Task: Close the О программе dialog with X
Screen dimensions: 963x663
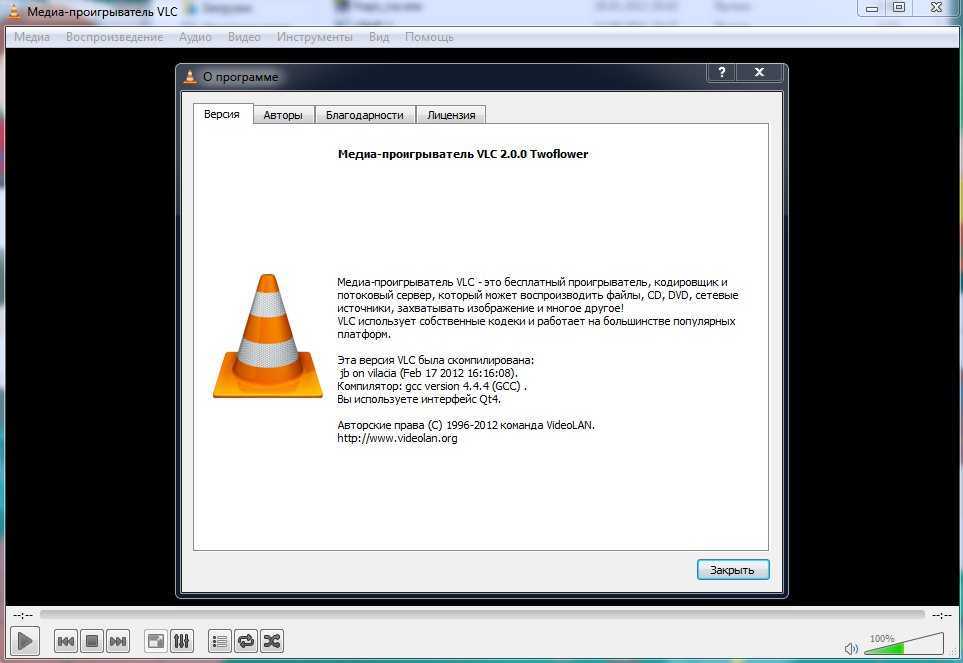Action: click(x=760, y=72)
